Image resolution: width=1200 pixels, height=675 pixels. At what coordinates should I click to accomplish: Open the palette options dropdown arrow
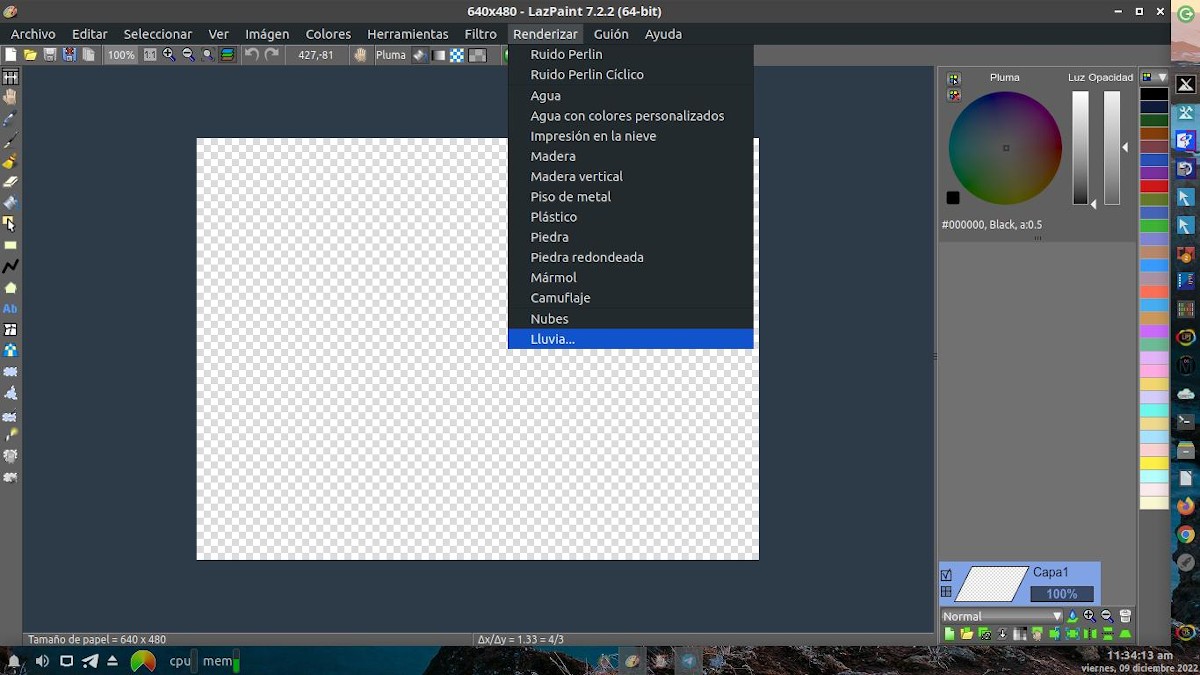(1162, 77)
